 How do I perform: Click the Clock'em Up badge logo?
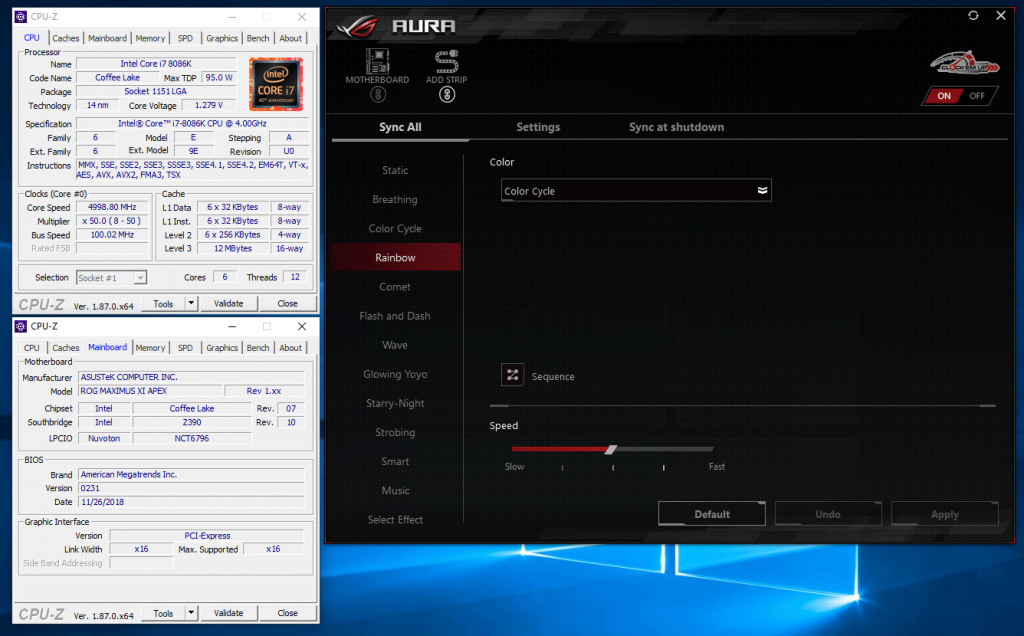(964, 64)
